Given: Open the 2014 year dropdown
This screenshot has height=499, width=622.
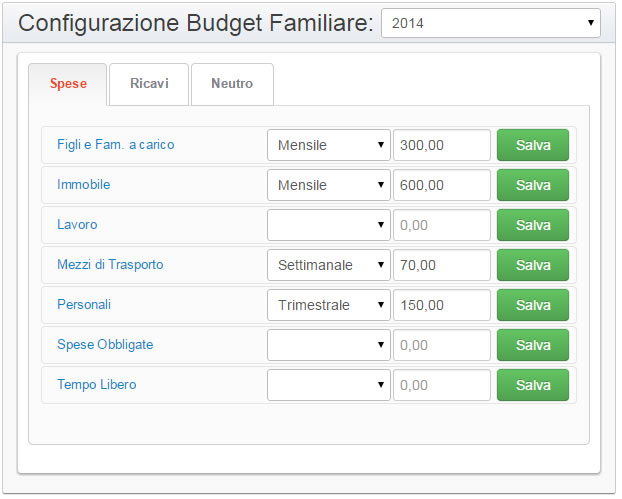Looking at the screenshot, I should click(491, 23).
